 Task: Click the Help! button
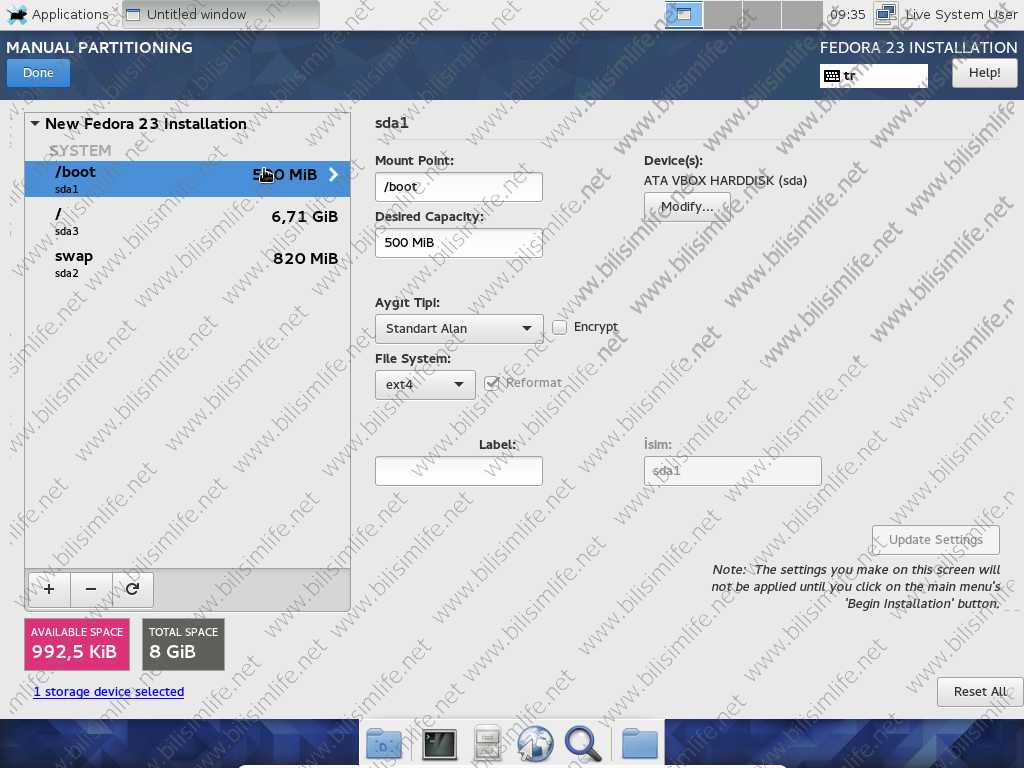(984, 73)
